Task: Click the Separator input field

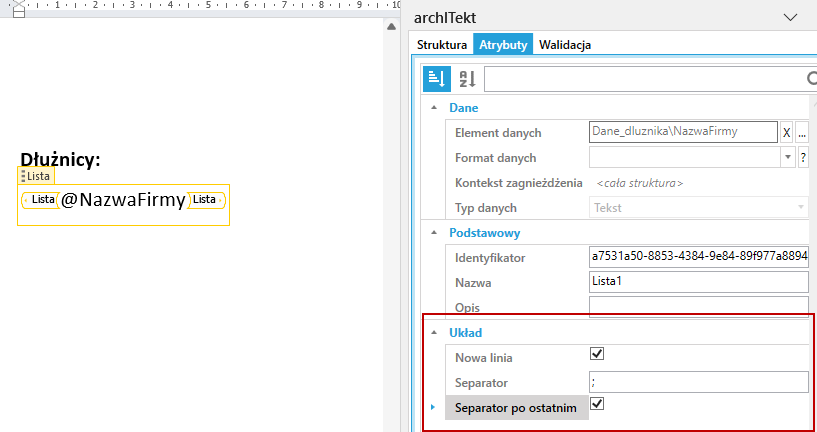Action: coord(699,382)
